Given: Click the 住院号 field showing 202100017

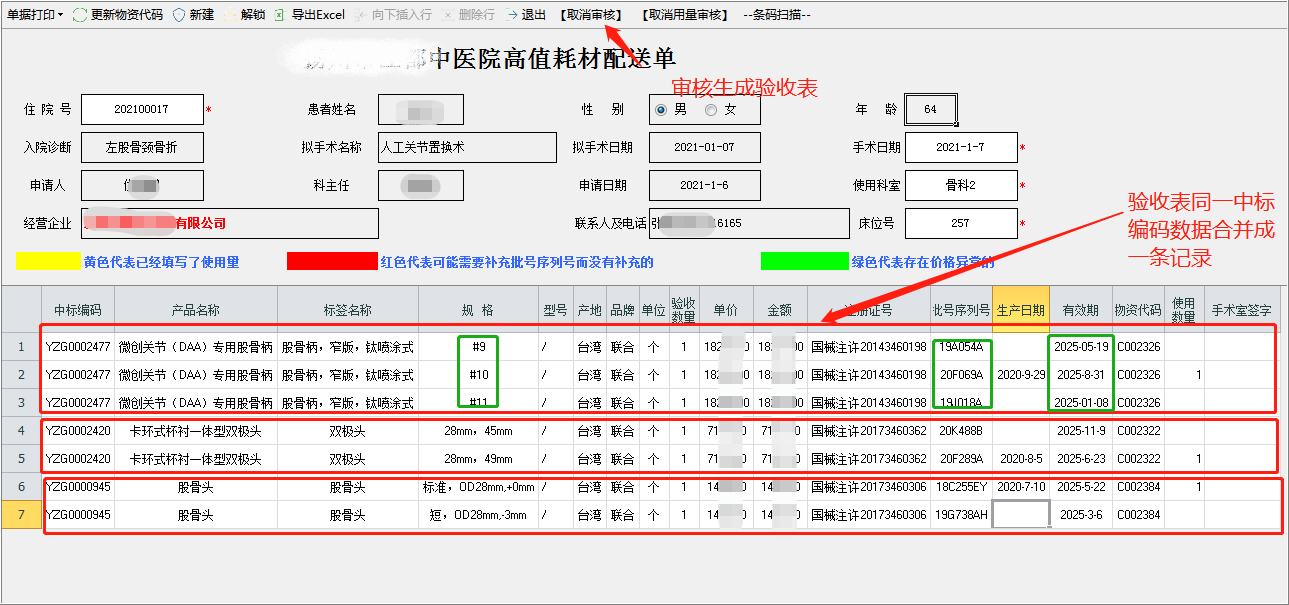Looking at the screenshot, I should (142, 109).
